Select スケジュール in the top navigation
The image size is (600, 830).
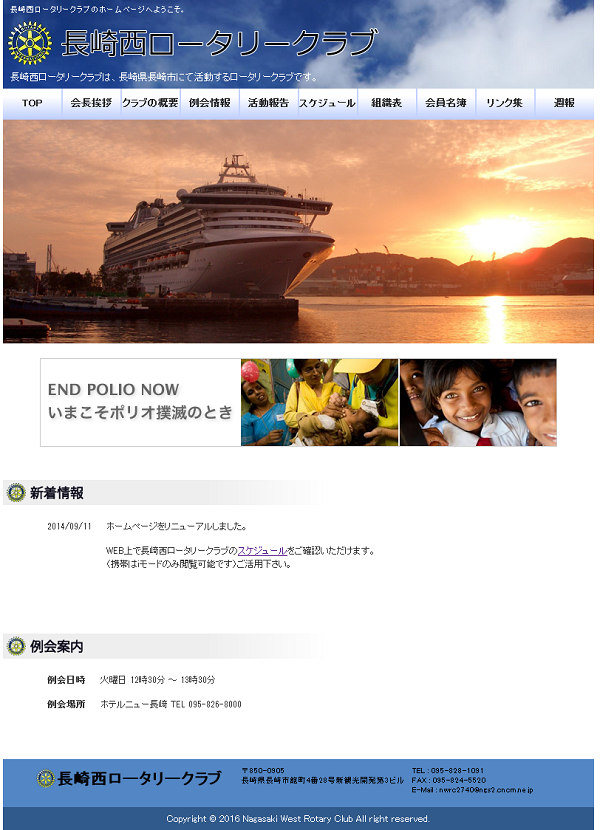(x=328, y=103)
